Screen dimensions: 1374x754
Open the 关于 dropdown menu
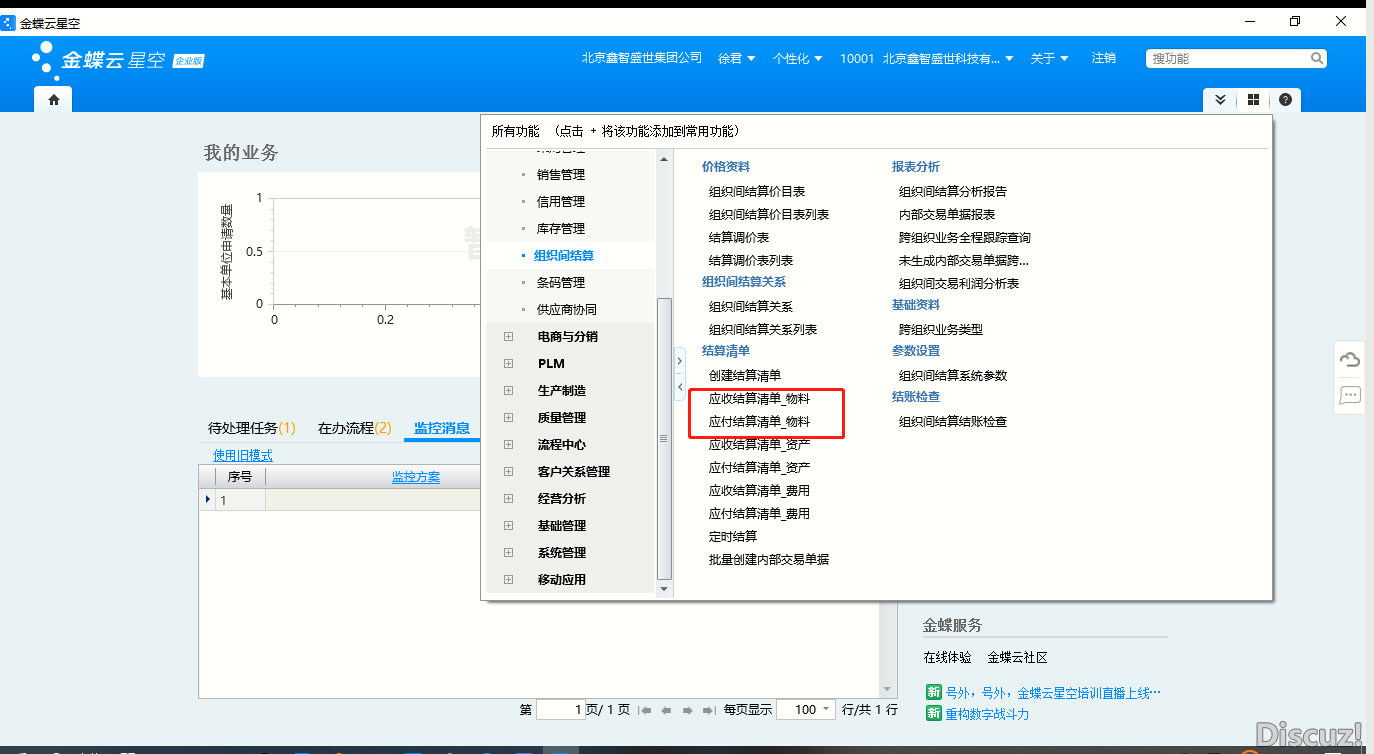pos(1050,59)
